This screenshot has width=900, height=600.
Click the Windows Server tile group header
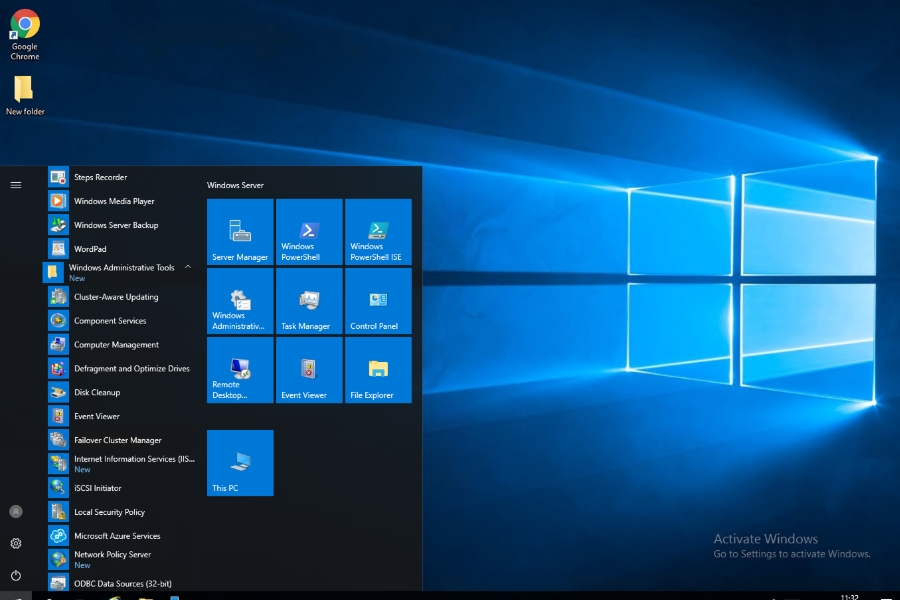pos(235,185)
